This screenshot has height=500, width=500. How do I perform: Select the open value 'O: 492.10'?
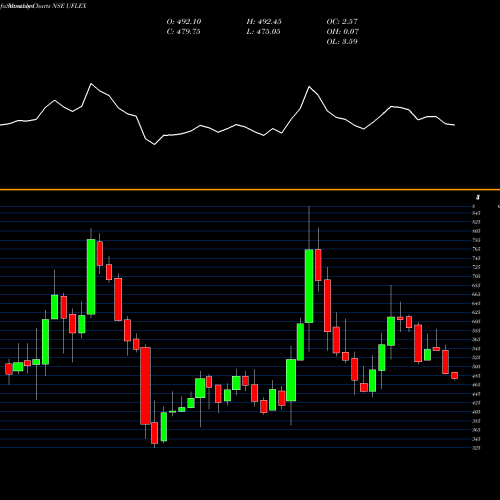pyautogui.click(x=184, y=22)
